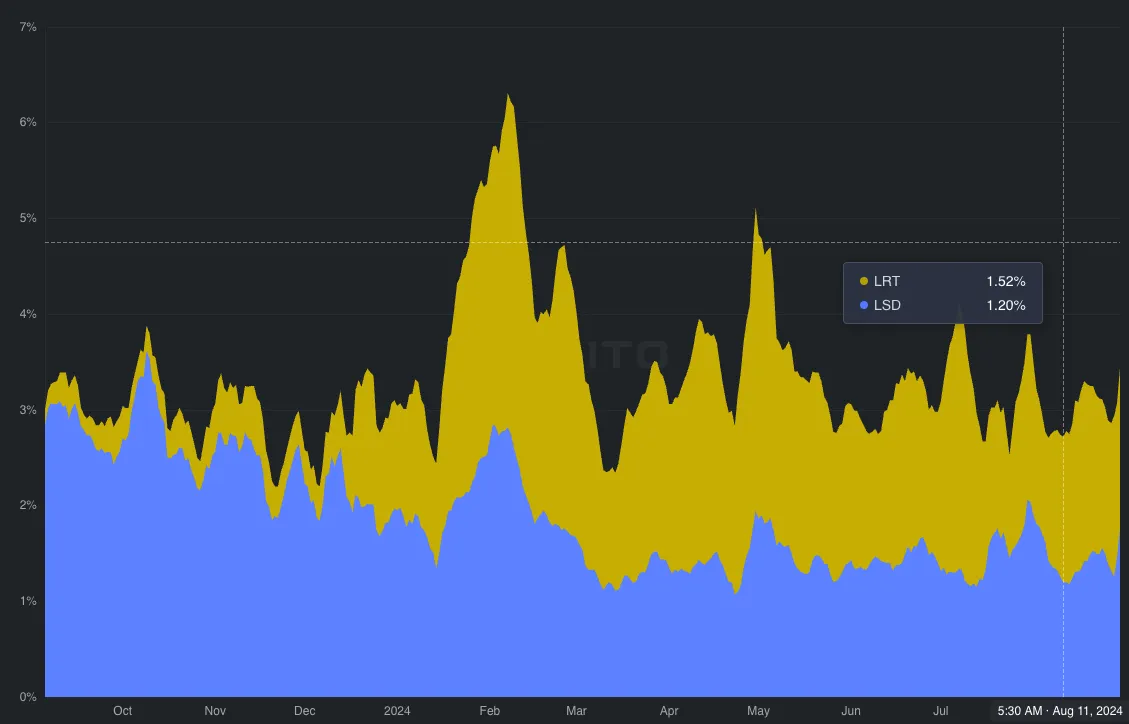The width and height of the screenshot is (1129, 724).
Task: Click the Dec label on x-axis
Action: point(305,711)
